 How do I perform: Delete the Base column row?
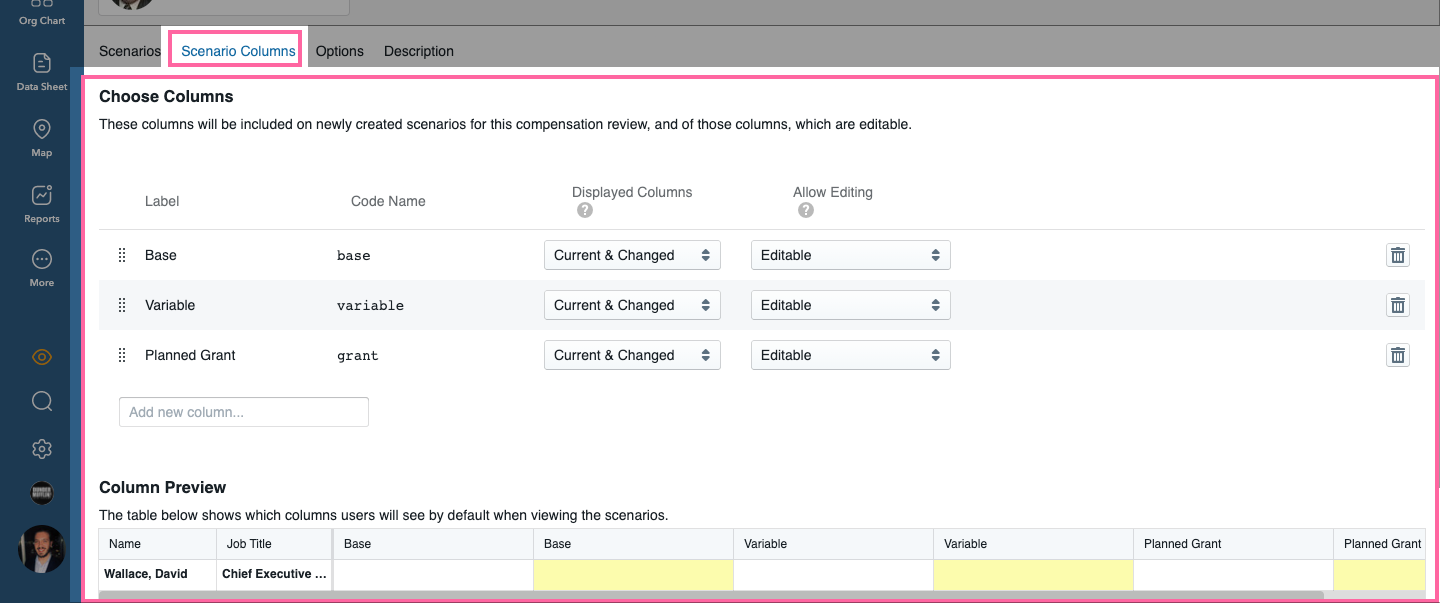pos(1398,255)
